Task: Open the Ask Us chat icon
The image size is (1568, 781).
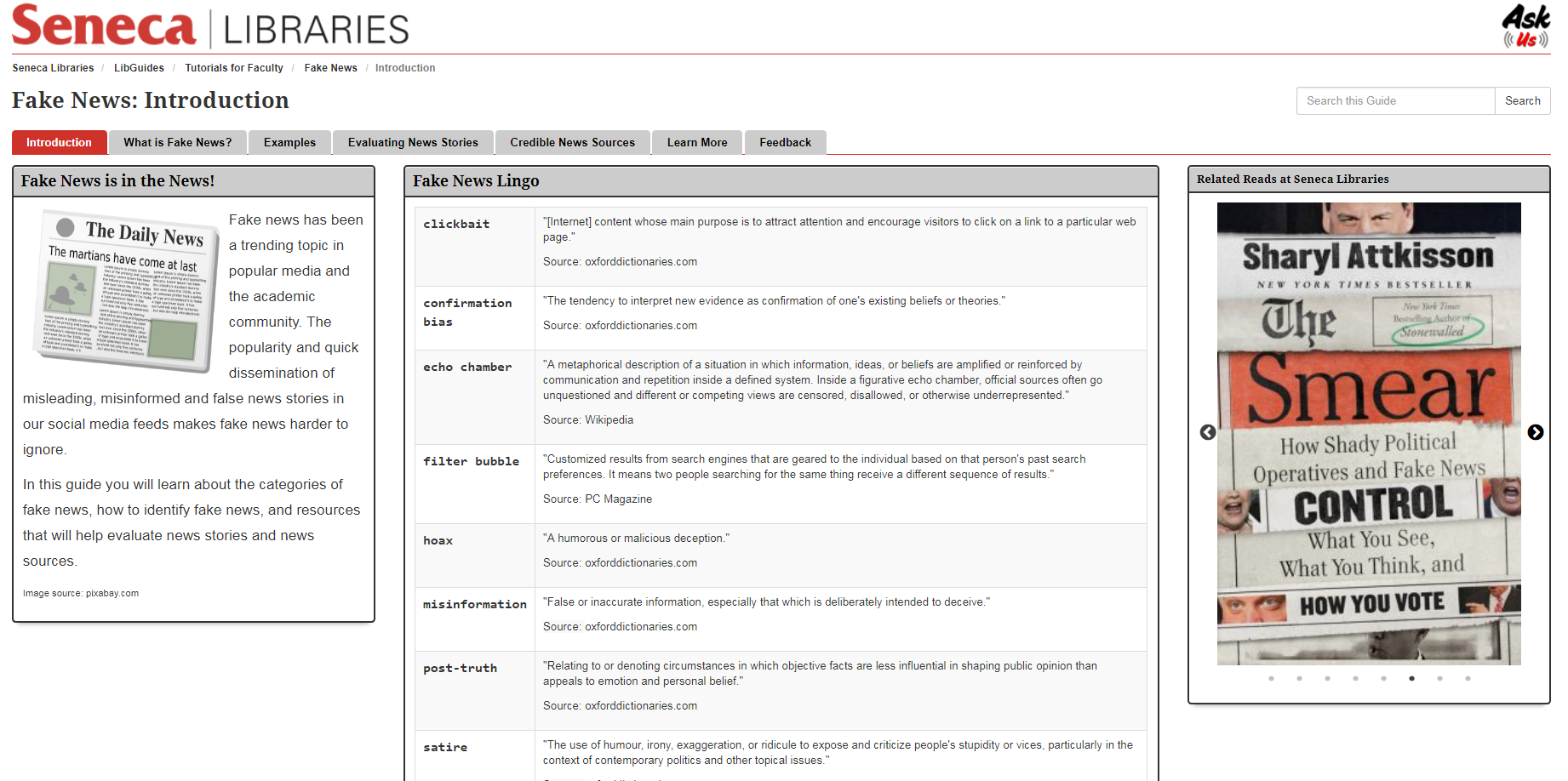Action: (x=1525, y=26)
